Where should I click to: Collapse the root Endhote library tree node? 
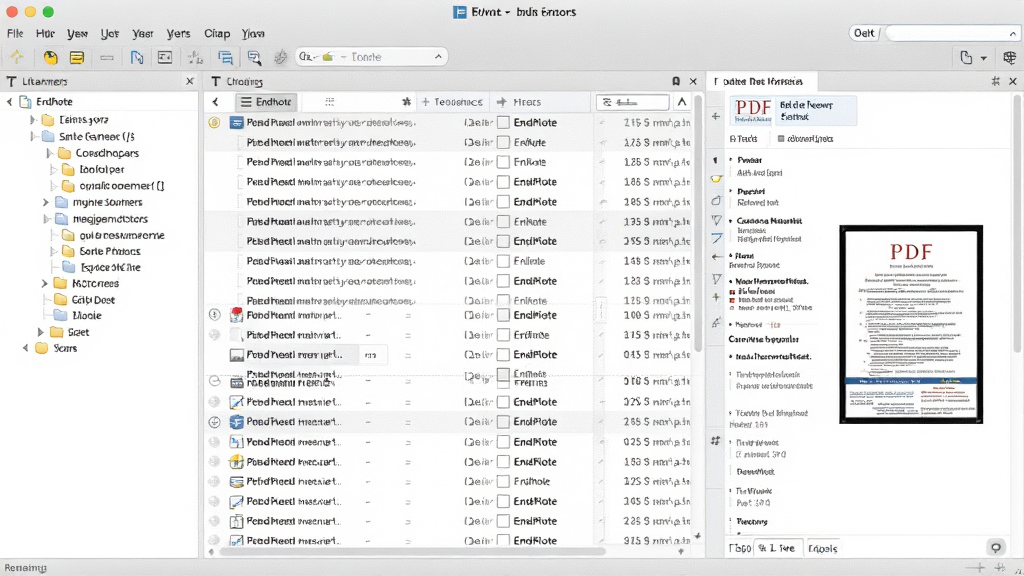coord(10,102)
